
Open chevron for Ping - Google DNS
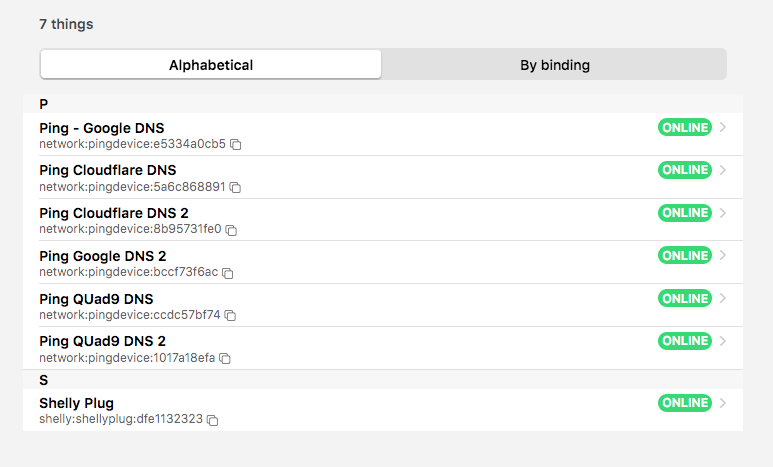tap(723, 127)
